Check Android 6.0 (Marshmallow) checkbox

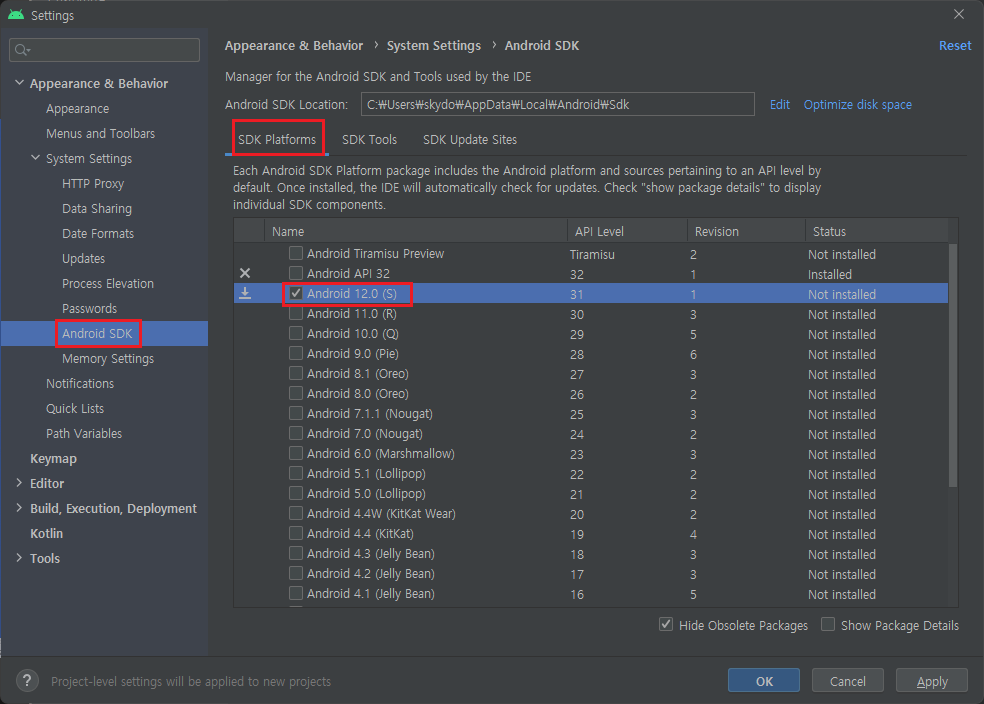pyautogui.click(x=296, y=453)
